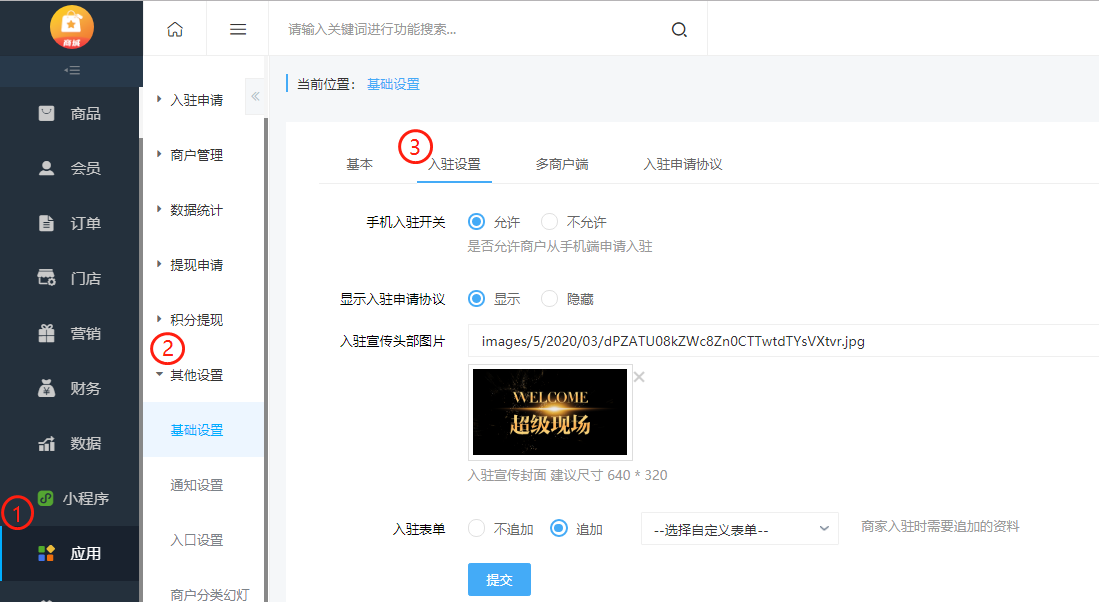The width and height of the screenshot is (1099, 602).
Task: Select 显示 for 显示入驻申请协议
Action: click(x=476, y=299)
